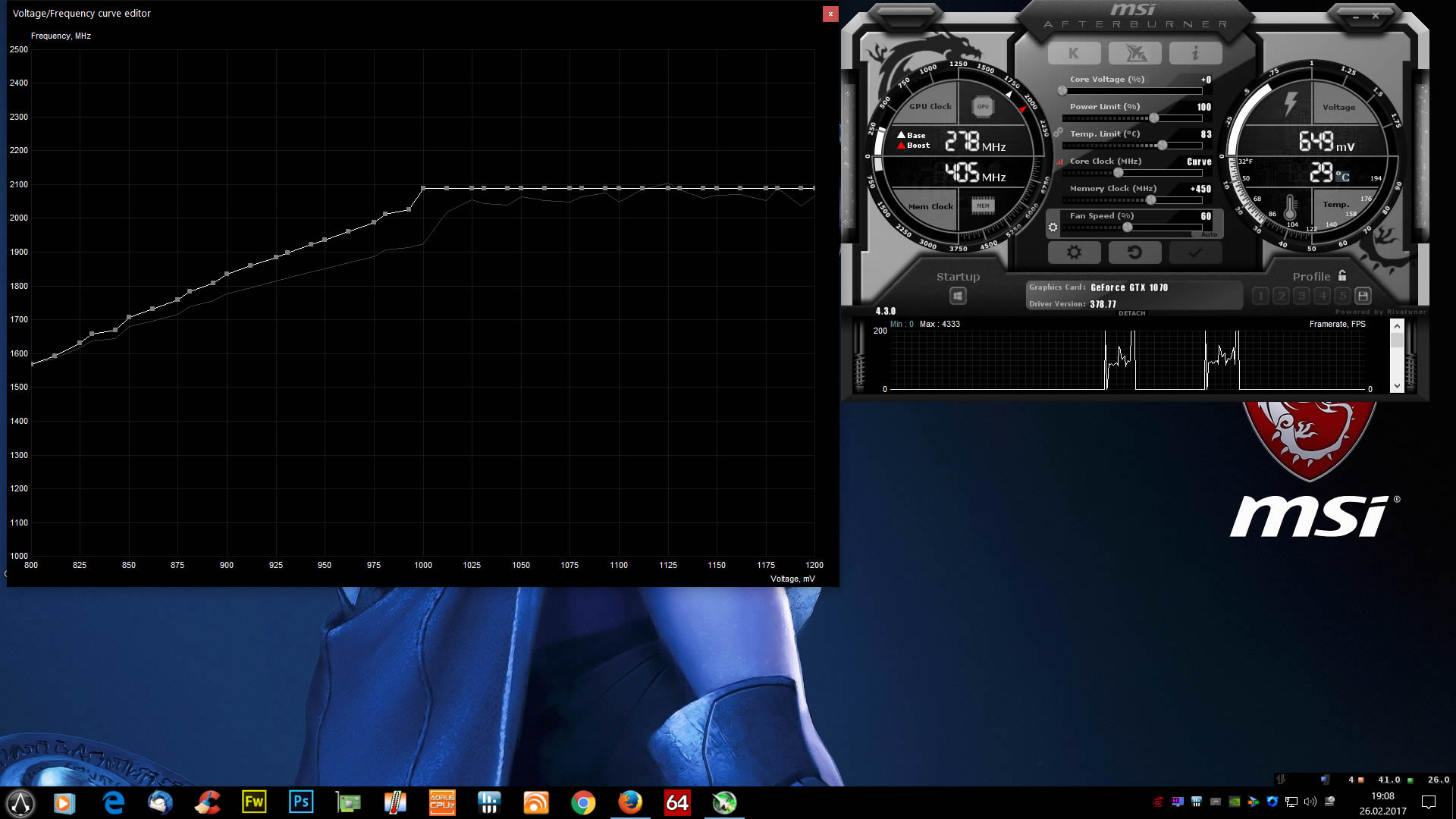Select profile slot 3

point(1302,296)
